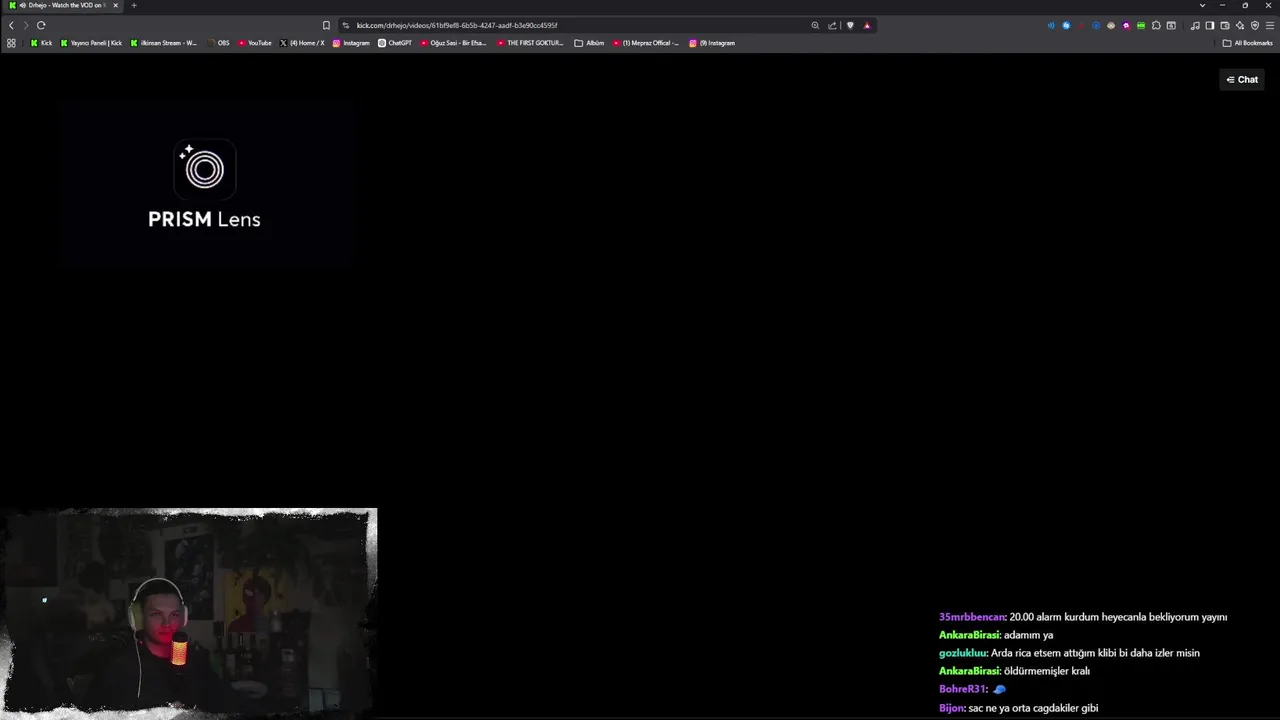1280x720 pixels.
Task: Bookmark this page using the bookmark icon
Action: pyautogui.click(x=326, y=25)
